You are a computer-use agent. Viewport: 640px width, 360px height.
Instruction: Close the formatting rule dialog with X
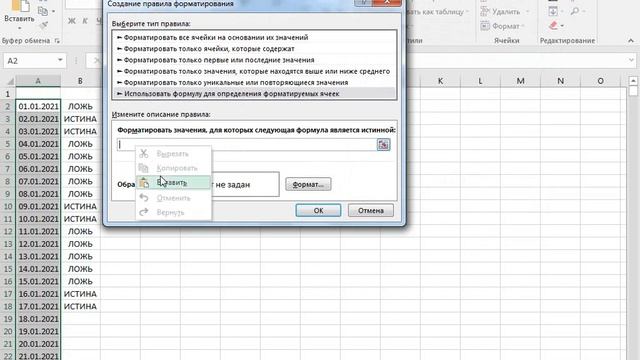[387, 2]
